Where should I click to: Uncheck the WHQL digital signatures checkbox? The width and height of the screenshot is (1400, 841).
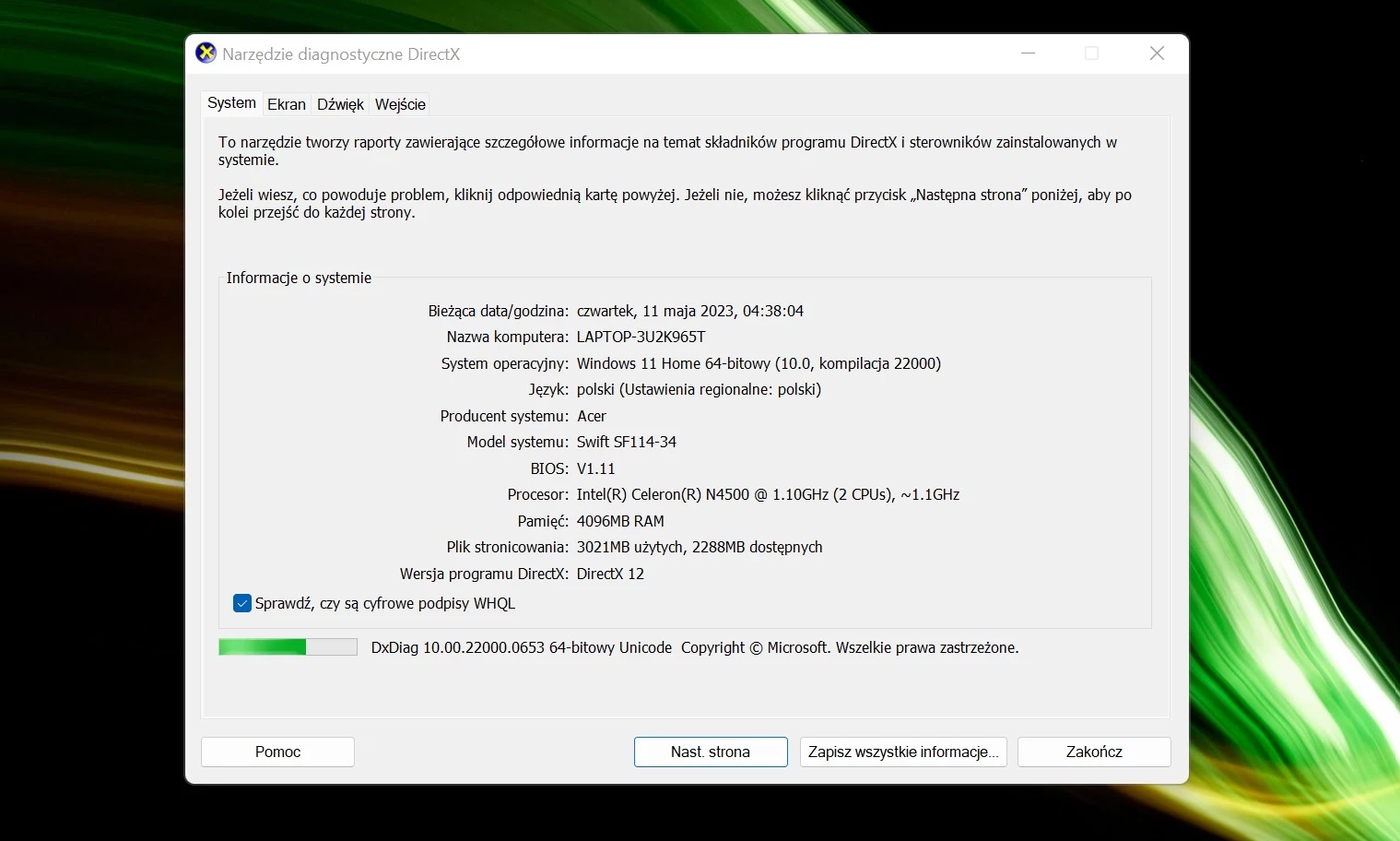pyautogui.click(x=242, y=603)
